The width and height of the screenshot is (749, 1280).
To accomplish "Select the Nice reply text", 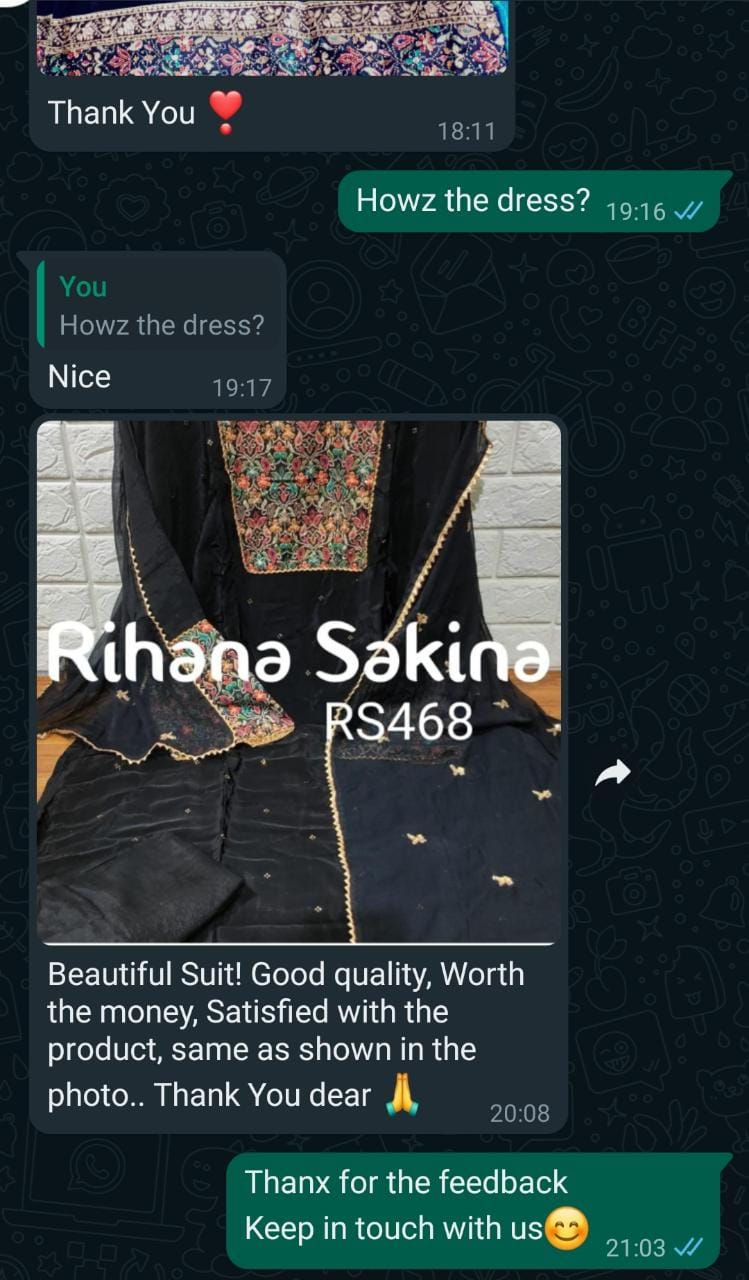I will (80, 377).
